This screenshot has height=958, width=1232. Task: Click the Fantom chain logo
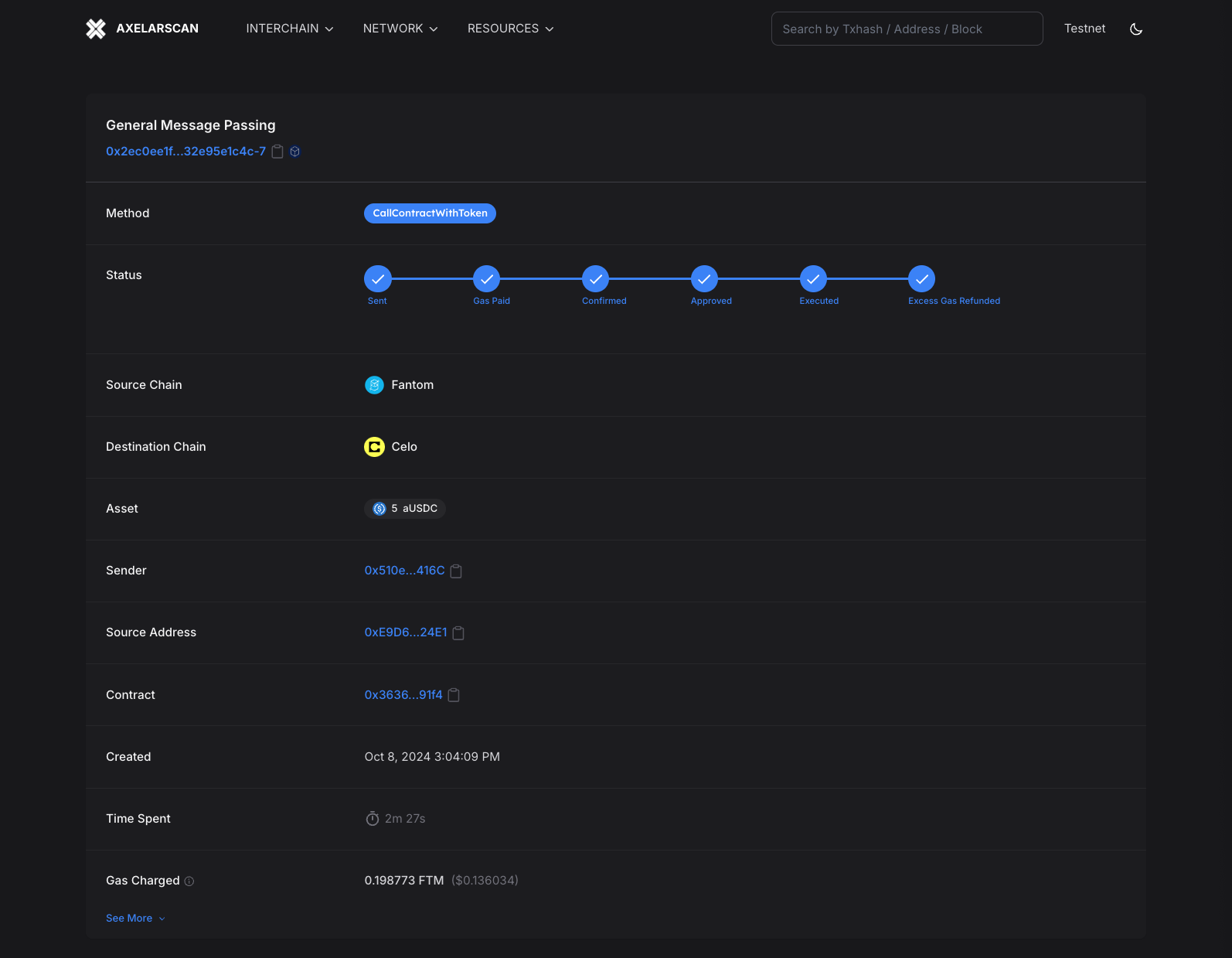point(374,385)
